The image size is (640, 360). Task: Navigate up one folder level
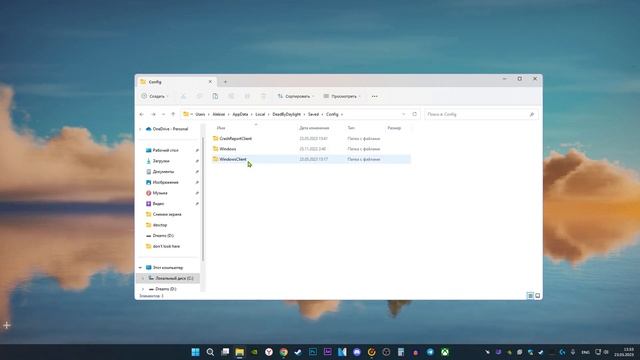coord(173,114)
